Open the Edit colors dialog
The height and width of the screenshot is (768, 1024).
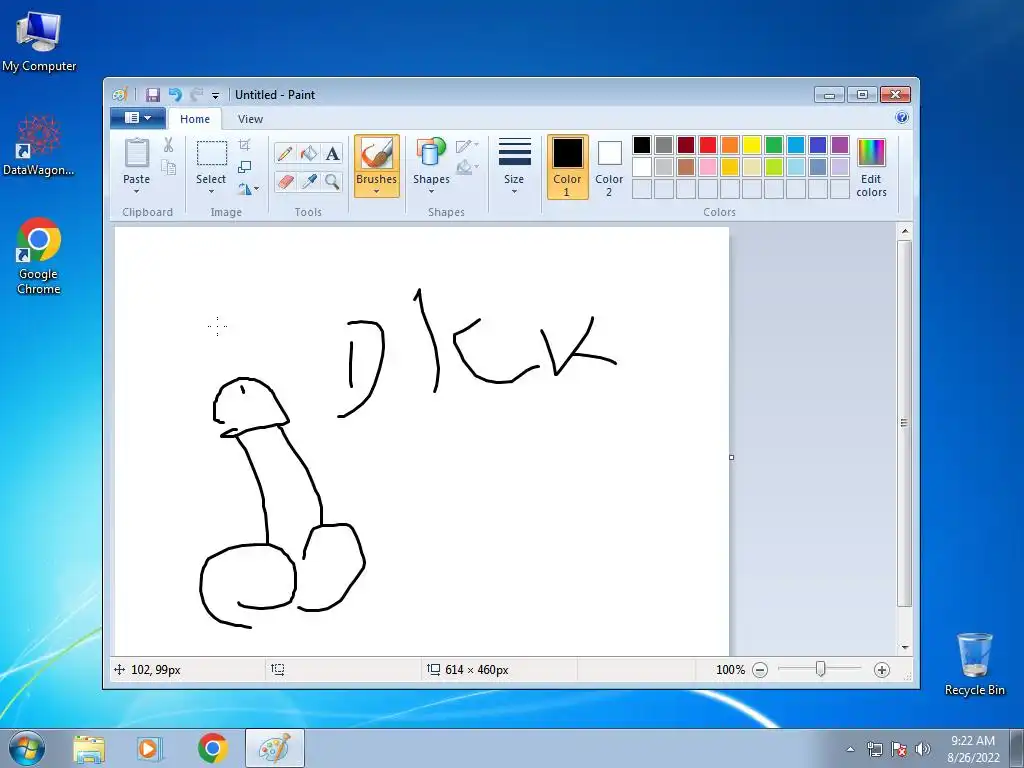coord(871,167)
